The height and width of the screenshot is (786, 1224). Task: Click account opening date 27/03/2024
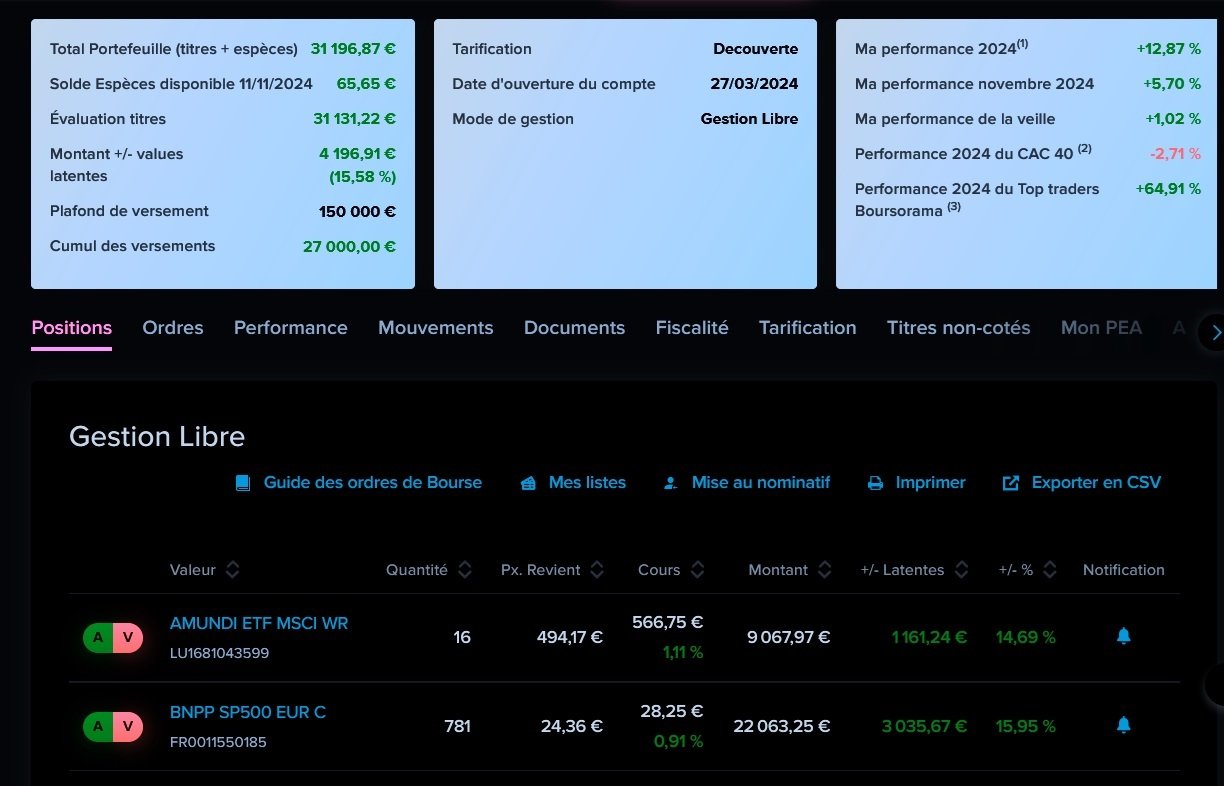click(x=754, y=84)
